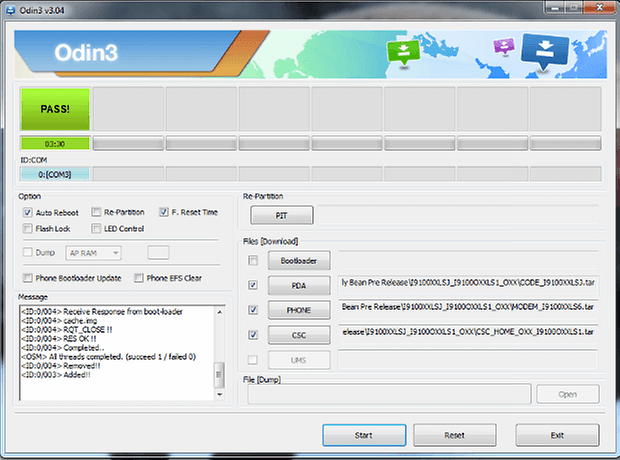This screenshot has height=460, width=620.
Task: Click the 'cache.img' log line
Action: [59, 321]
